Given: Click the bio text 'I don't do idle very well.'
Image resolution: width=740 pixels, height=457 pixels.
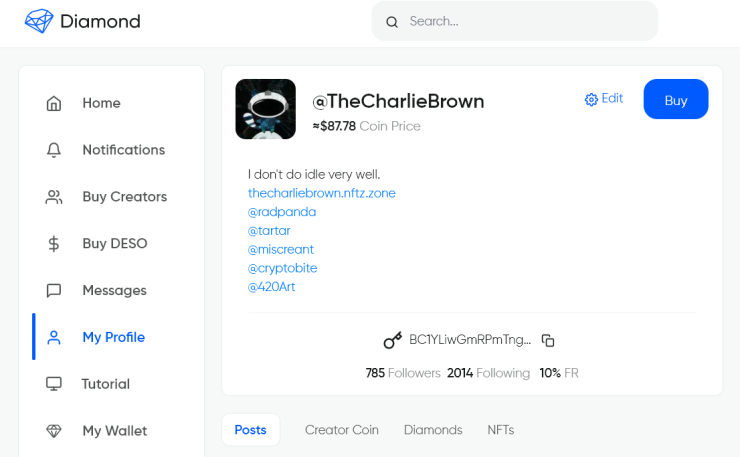Looking at the screenshot, I should pyautogui.click(x=314, y=174).
